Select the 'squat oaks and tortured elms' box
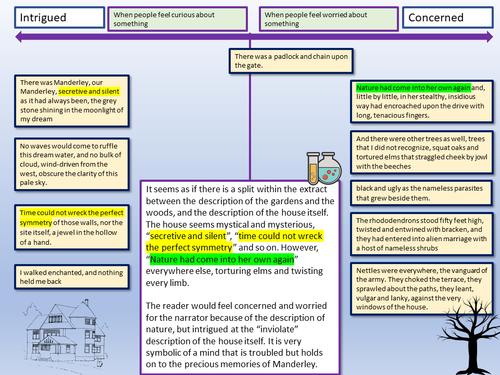Screen dimensions: 500x375 click(x=422, y=152)
